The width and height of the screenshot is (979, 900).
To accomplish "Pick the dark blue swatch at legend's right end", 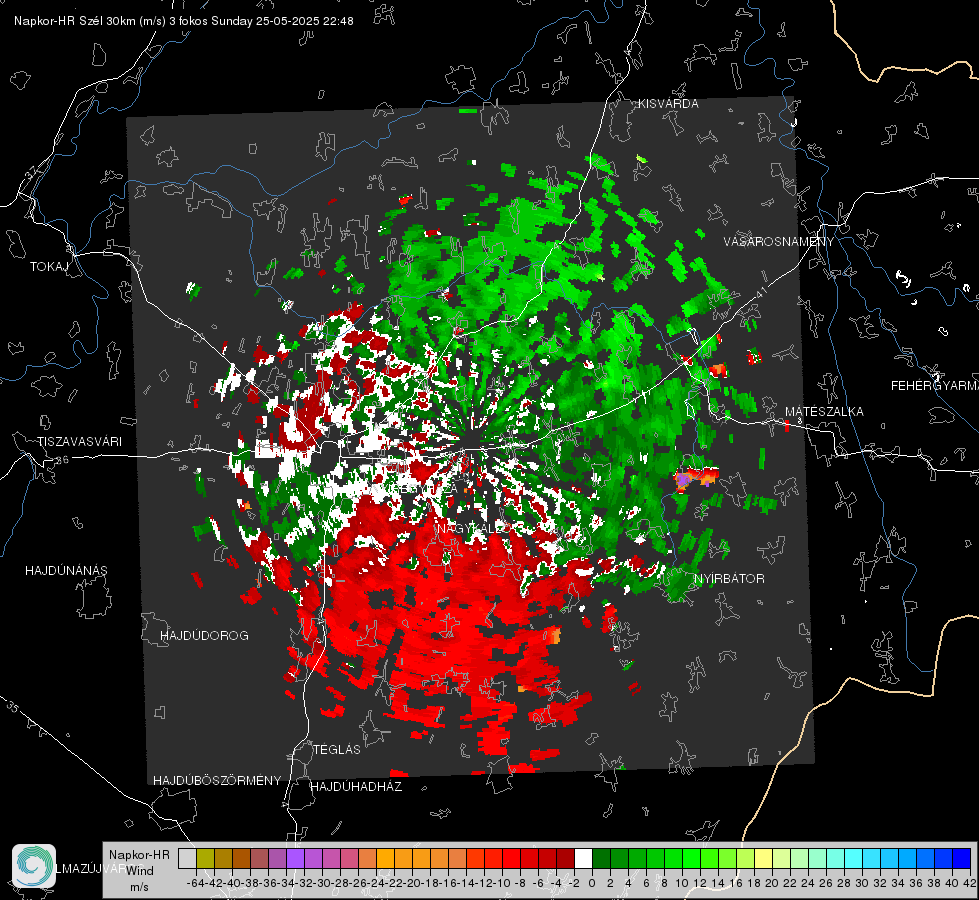I will pos(962,858).
